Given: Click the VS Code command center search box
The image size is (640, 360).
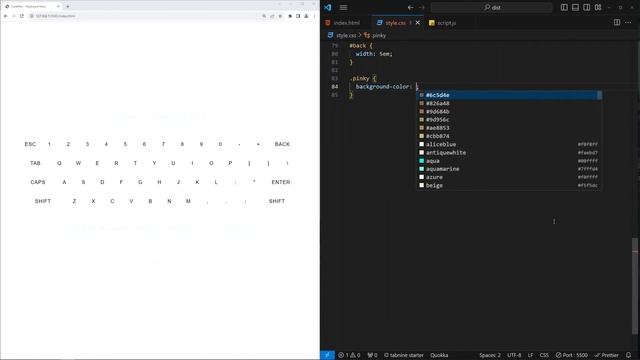Looking at the screenshot, I should coord(491,7).
